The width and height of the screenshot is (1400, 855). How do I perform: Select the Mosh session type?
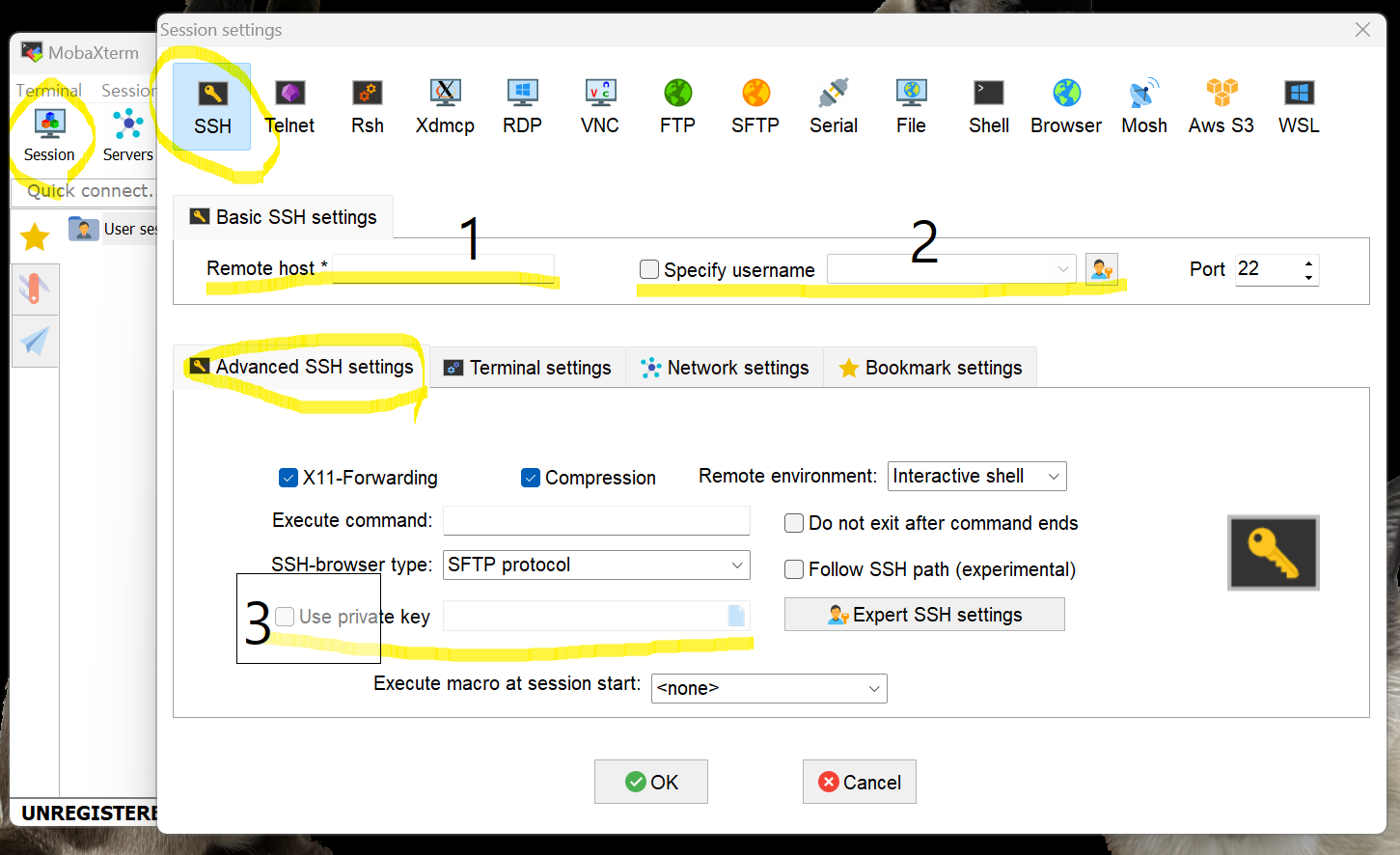pos(1144,107)
